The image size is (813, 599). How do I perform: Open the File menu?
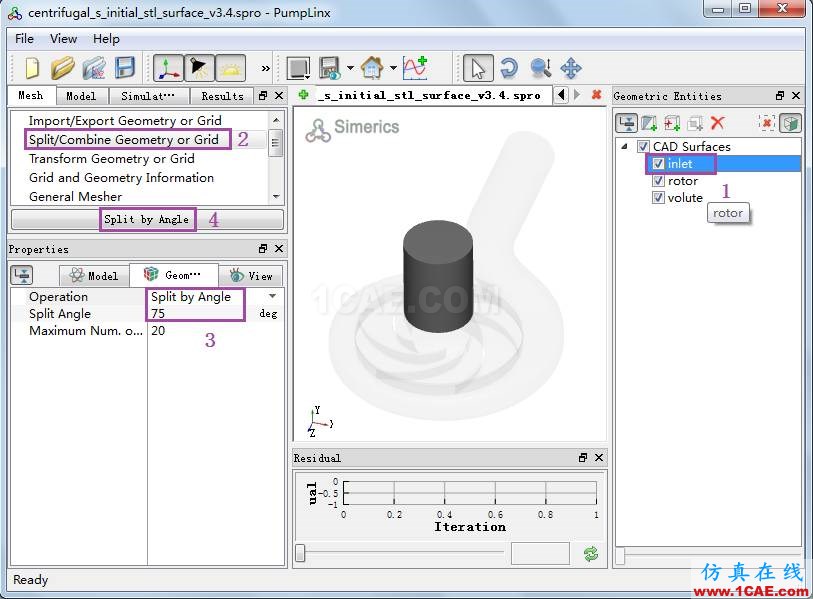[x=24, y=39]
